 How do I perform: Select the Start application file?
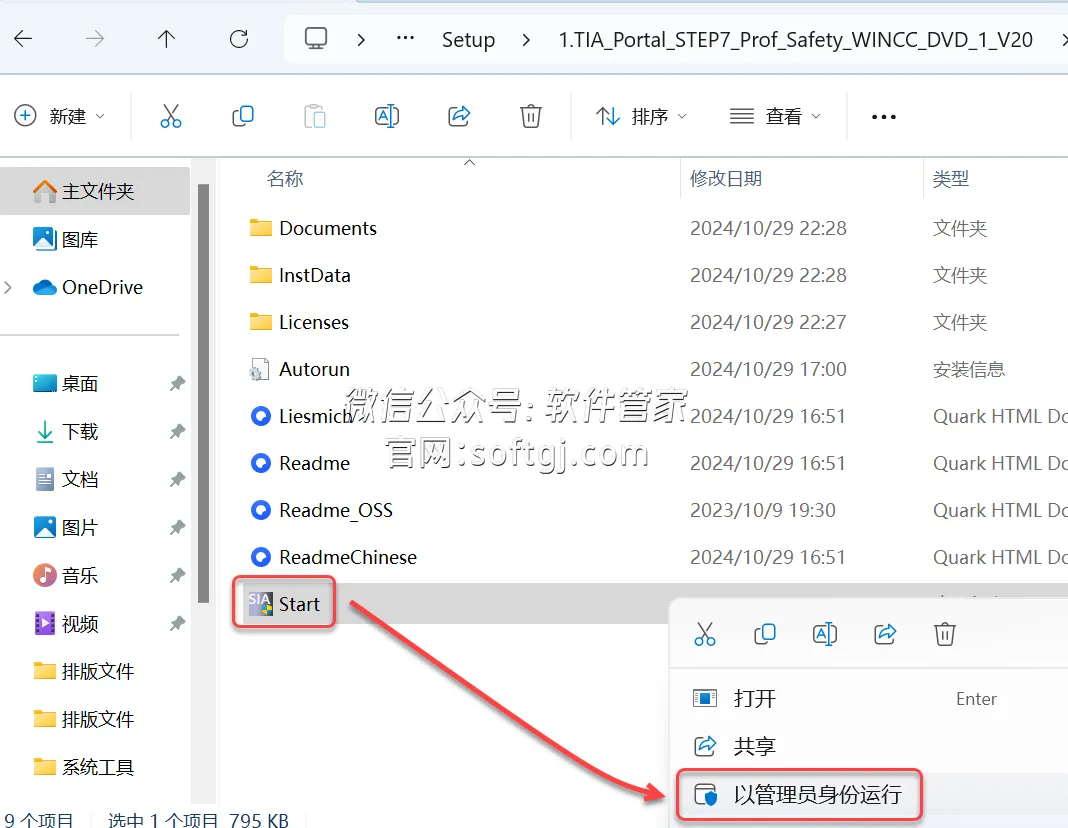[284, 603]
